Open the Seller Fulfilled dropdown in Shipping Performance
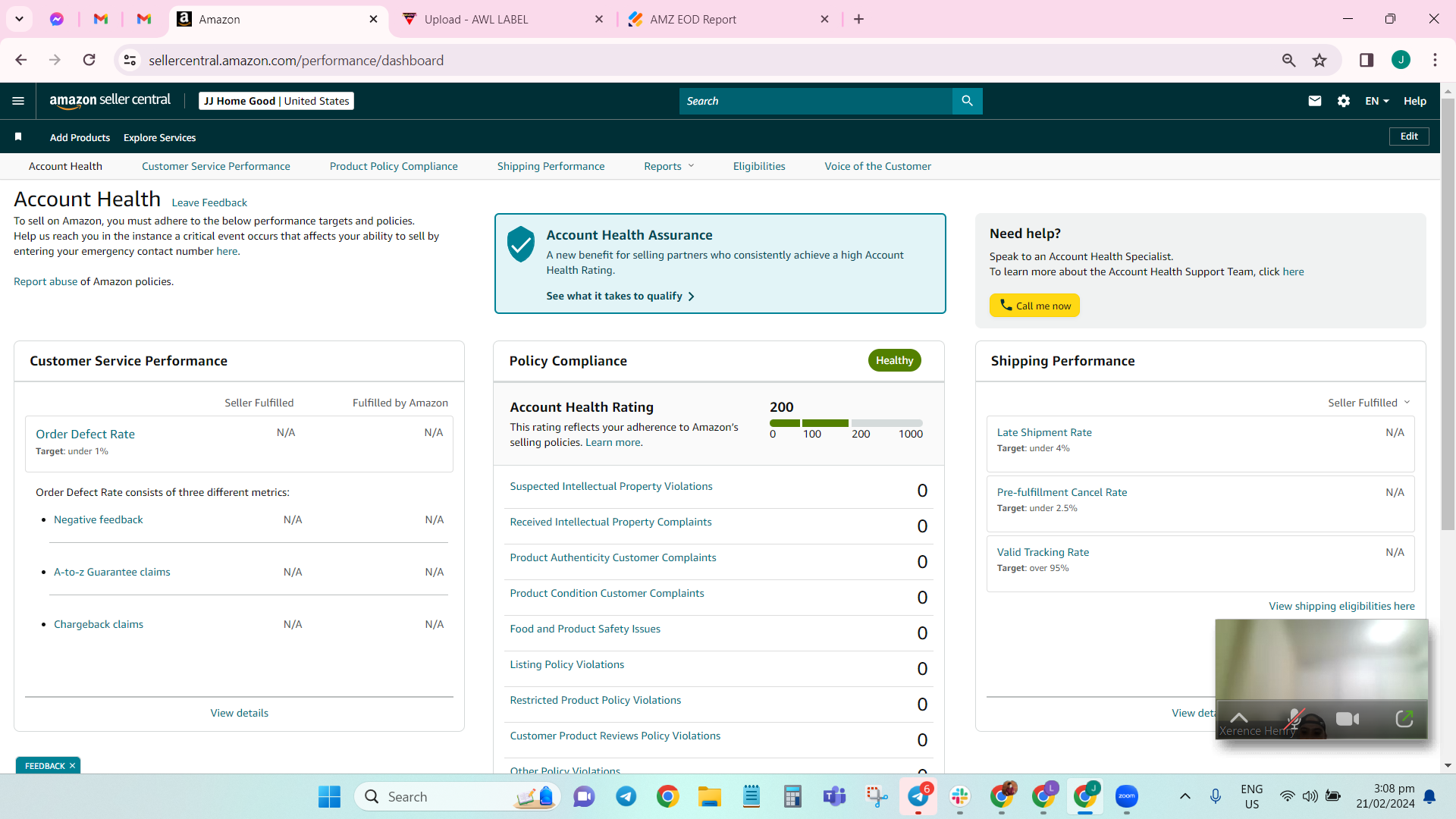The height and width of the screenshot is (819, 1456). pos(1369,403)
